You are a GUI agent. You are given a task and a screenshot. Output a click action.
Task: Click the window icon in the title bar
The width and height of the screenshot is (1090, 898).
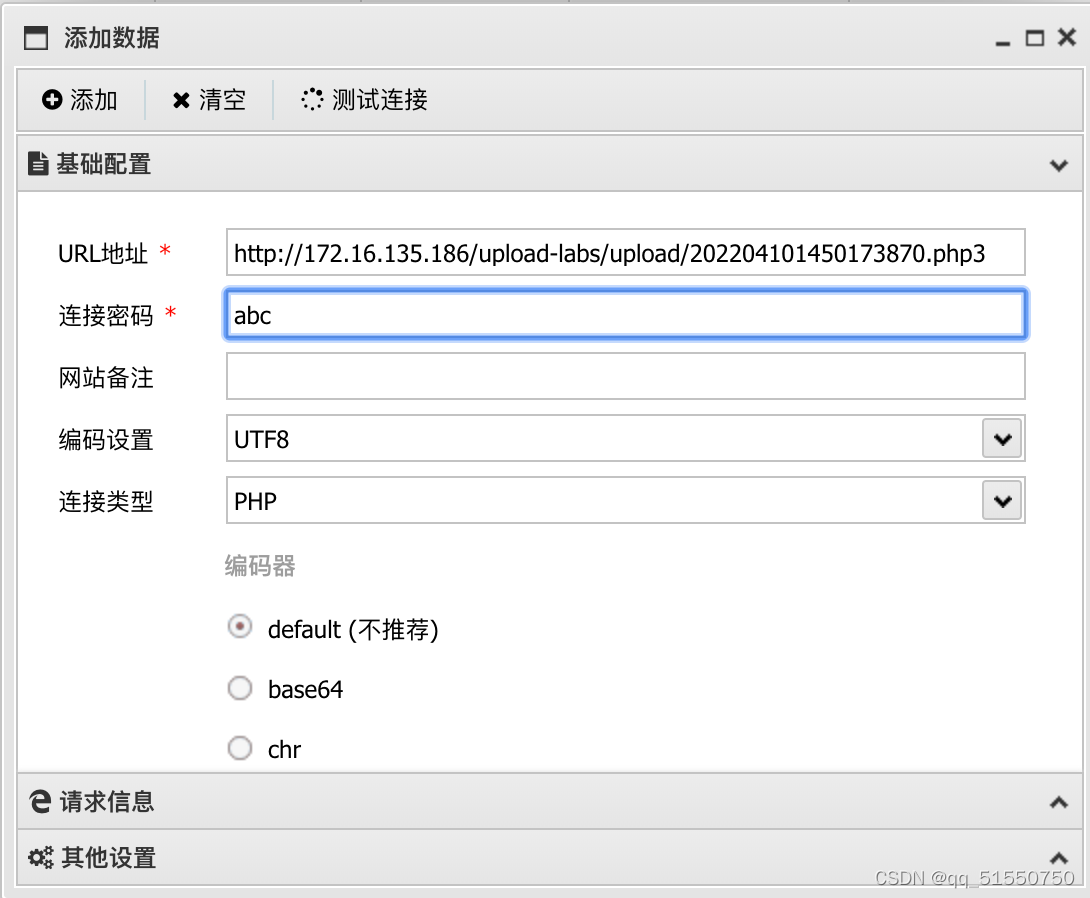pyautogui.click(x=35, y=37)
